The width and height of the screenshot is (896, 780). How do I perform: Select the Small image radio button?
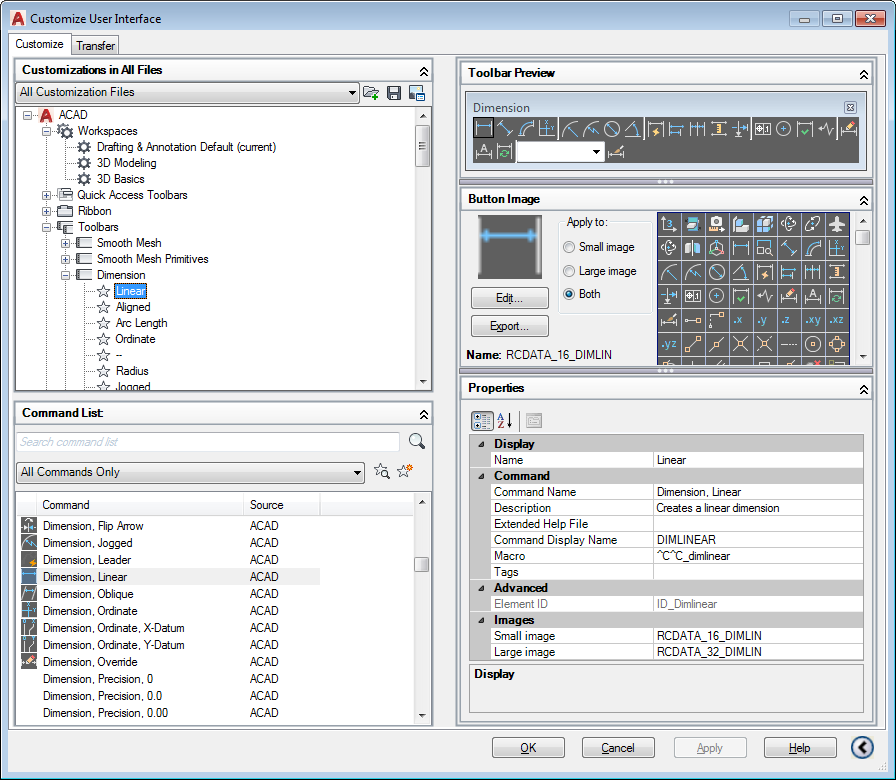[x=570, y=247]
